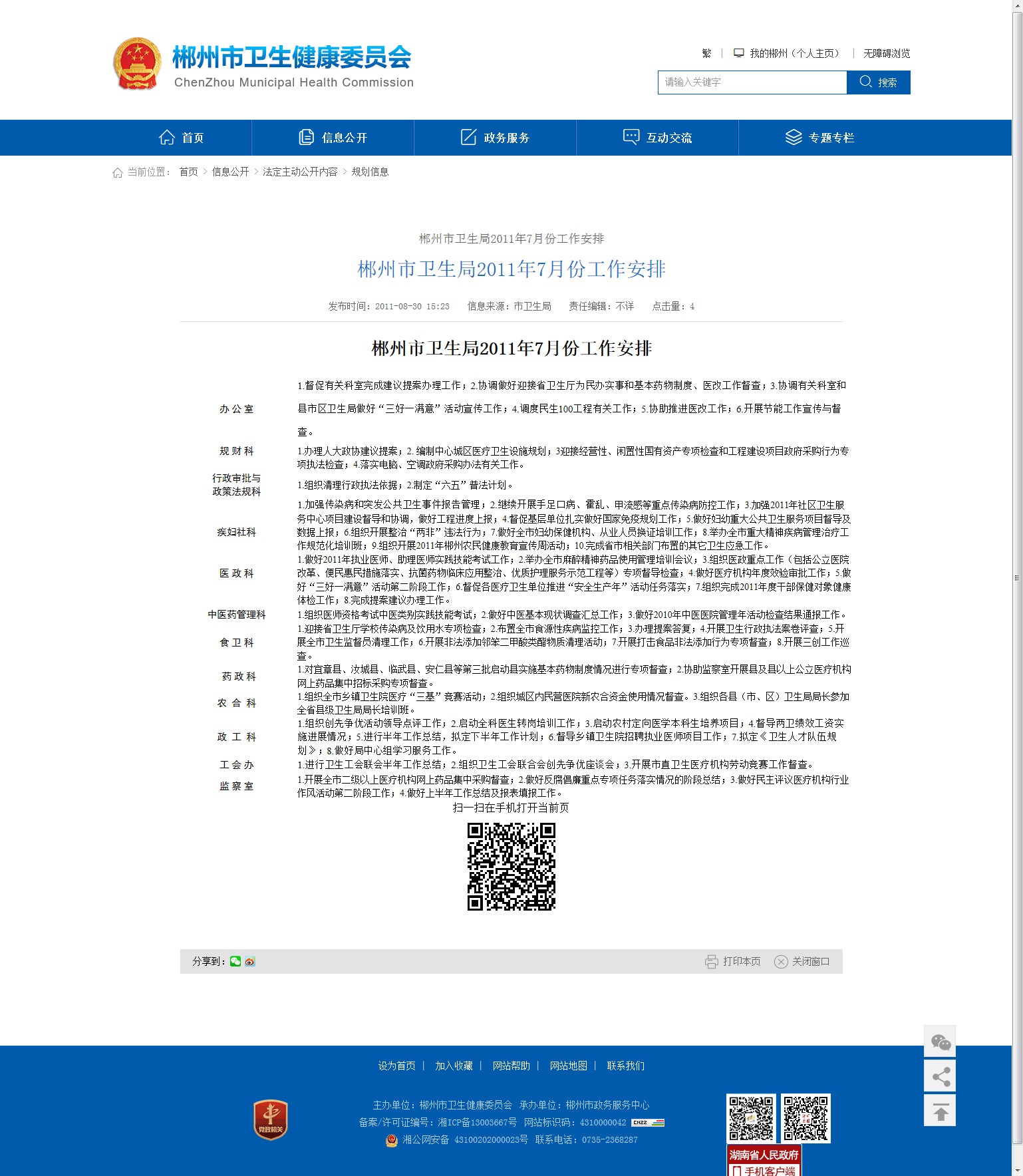The image size is (1023, 1176).
Task: Click the 医政科 row label
Action: tap(237, 573)
